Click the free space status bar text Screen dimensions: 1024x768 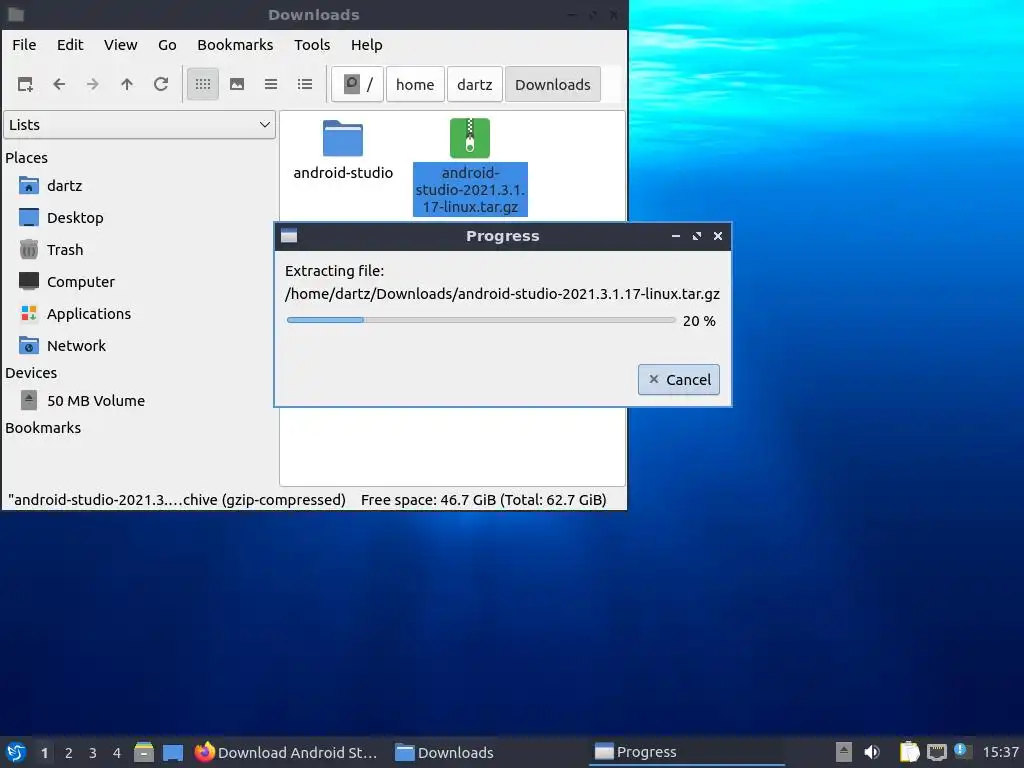coord(483,500)
